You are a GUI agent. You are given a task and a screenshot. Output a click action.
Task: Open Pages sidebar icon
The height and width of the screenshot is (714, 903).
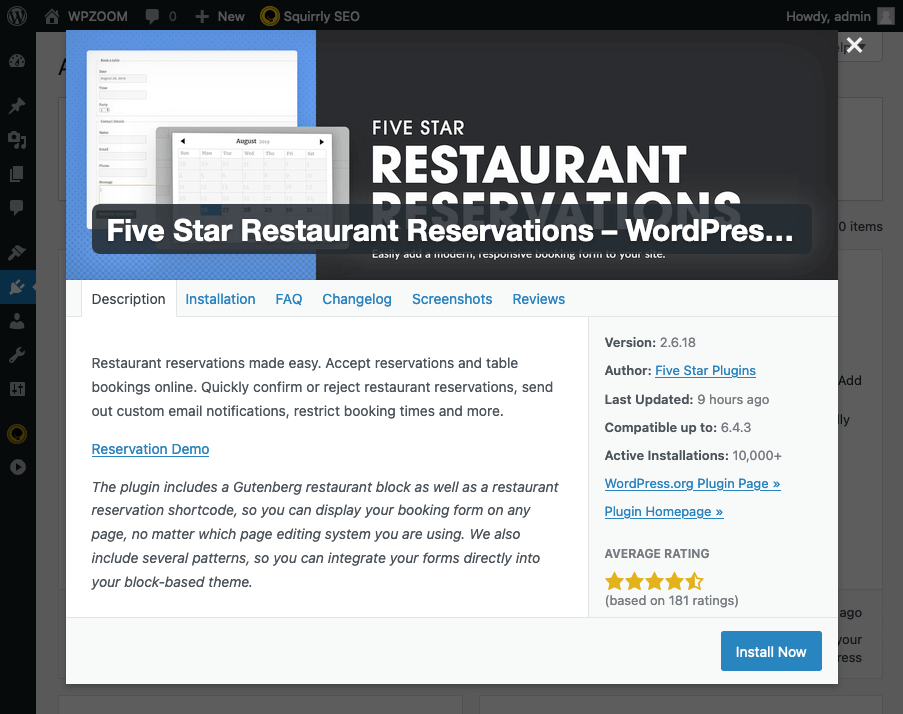tap(17, 173)
